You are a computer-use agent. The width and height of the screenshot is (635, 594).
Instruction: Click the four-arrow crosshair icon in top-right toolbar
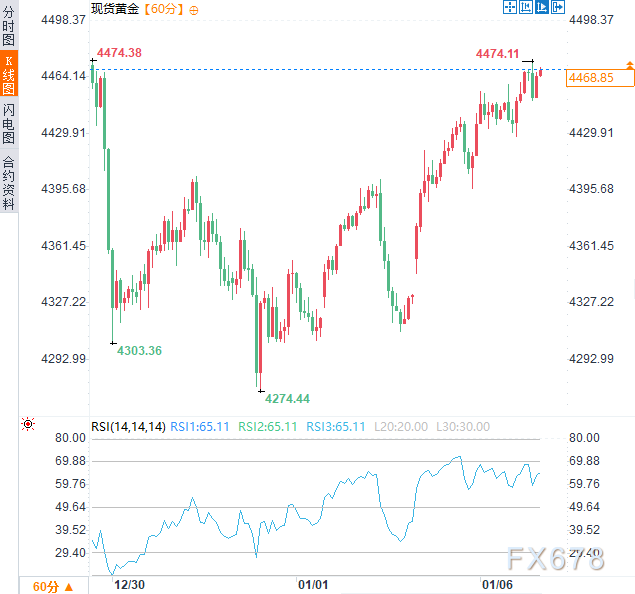pos(509,8)
